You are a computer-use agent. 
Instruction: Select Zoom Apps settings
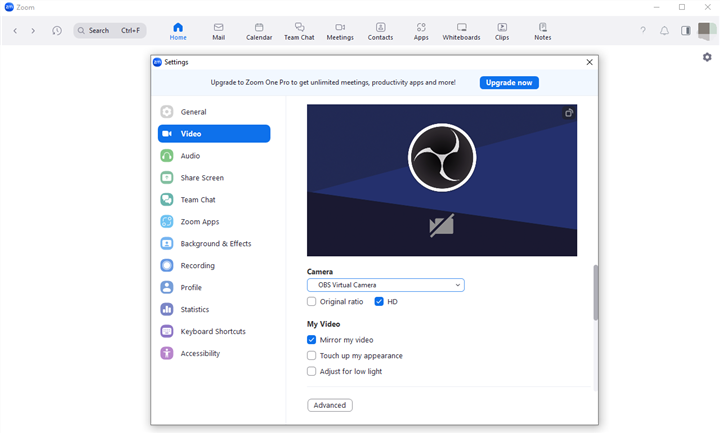[x=214, y=222]
